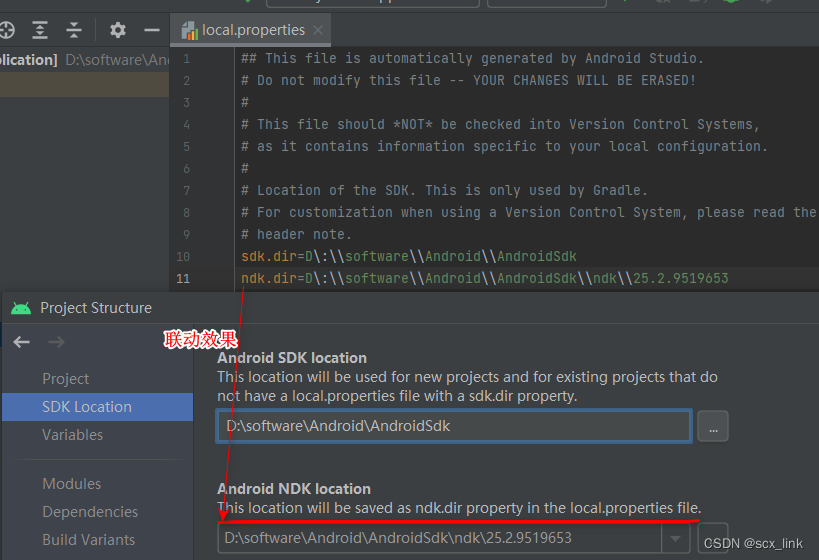Click the Expand All icon in project toolbar
Screen dimensions: 819x560
coord(40,30)
